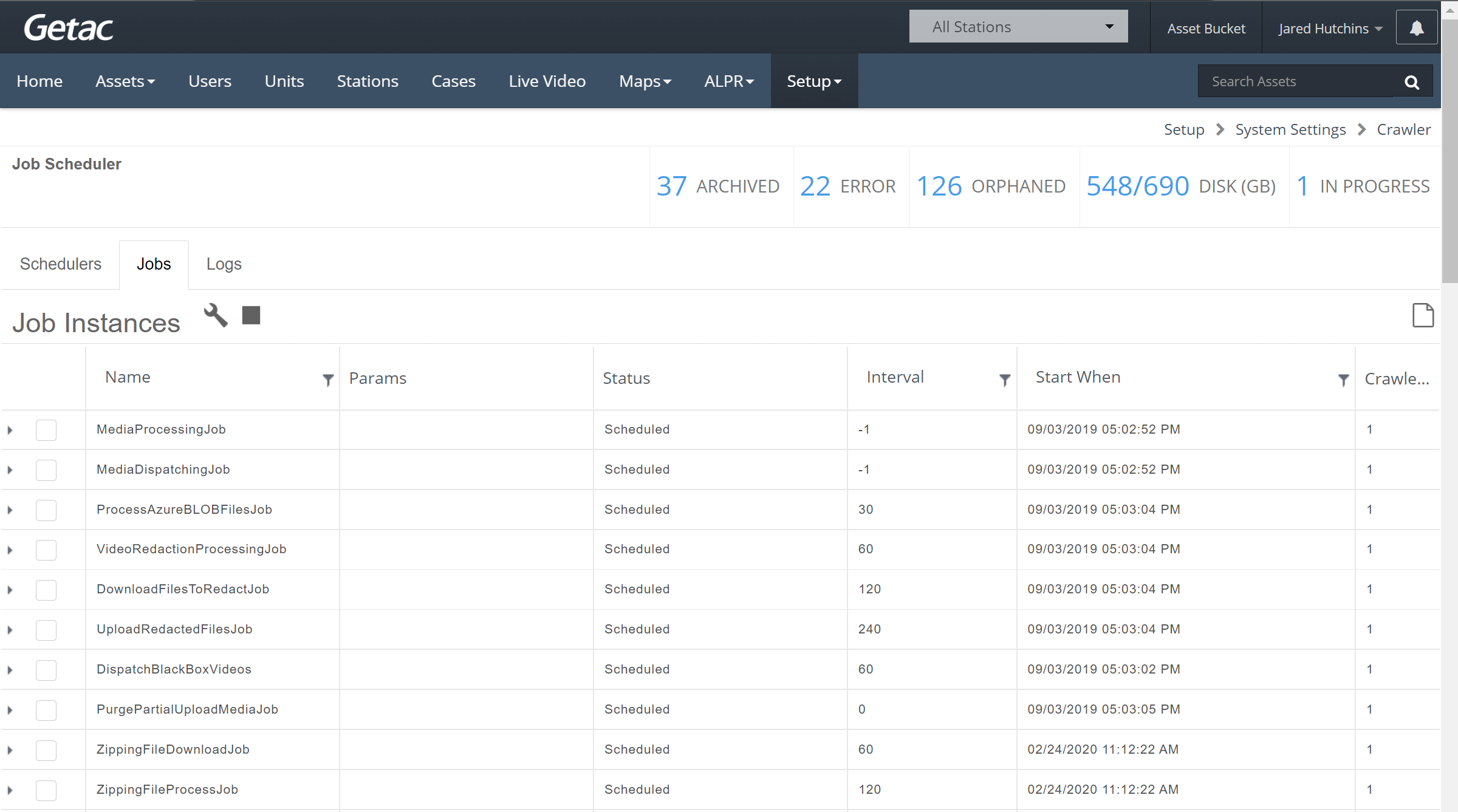The width and height of the screenshot is (1458, 812).
Task: Expand the ZippingFileProcessJob row
Action: [10, 790]
